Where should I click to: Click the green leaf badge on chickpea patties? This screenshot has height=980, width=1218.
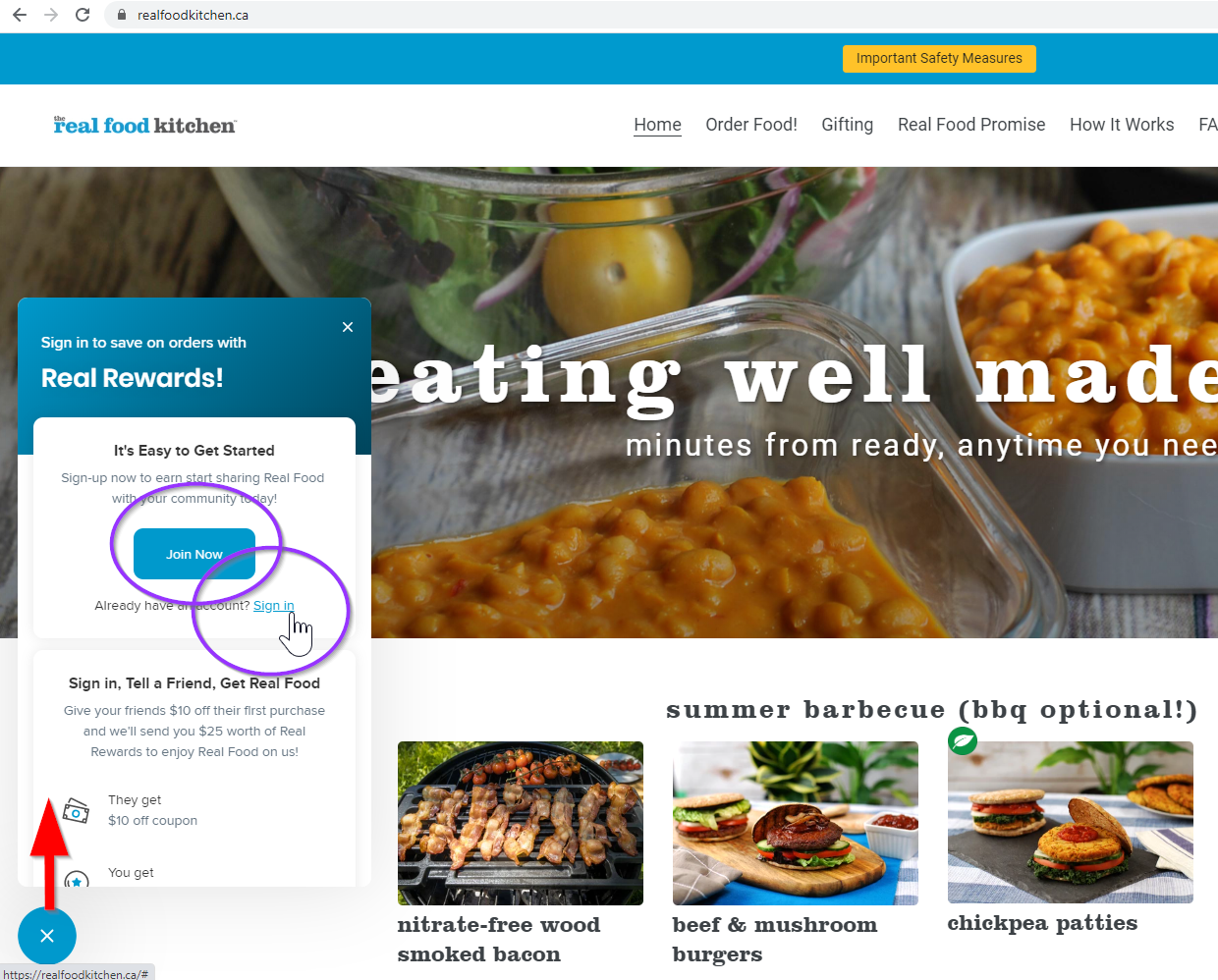coord(963,740)
